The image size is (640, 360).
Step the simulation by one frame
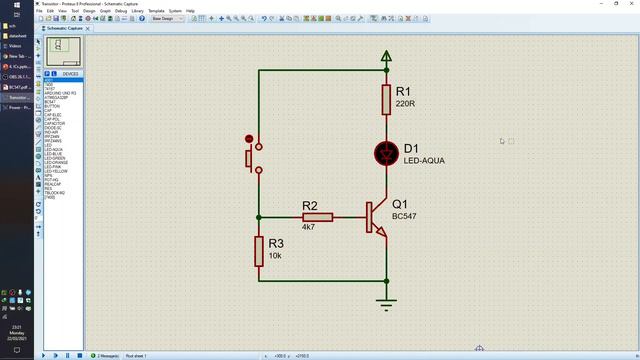(56, 356)
